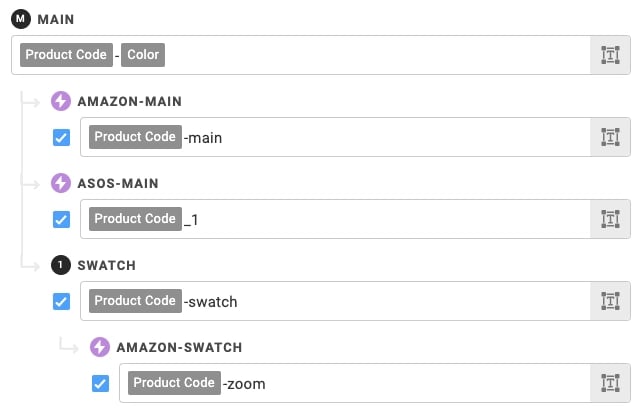Select Product Code token in MAIN field
639x411 pixels.
coord(66,55)
